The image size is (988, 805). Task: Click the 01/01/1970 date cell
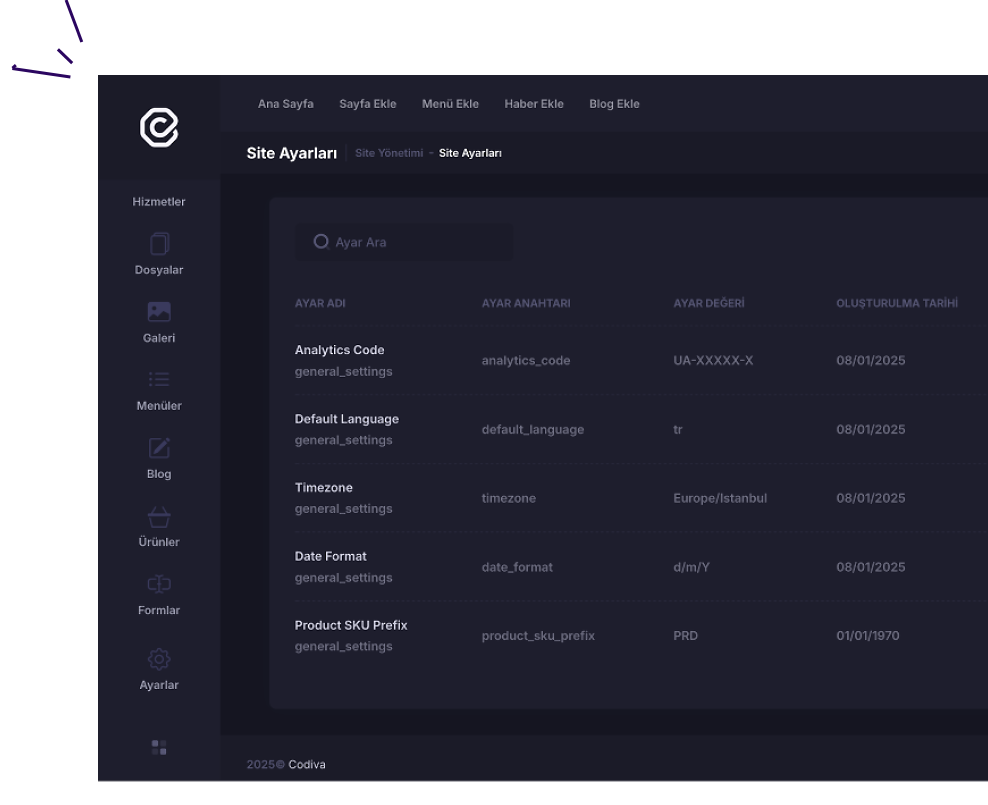(x=868, y=636)
